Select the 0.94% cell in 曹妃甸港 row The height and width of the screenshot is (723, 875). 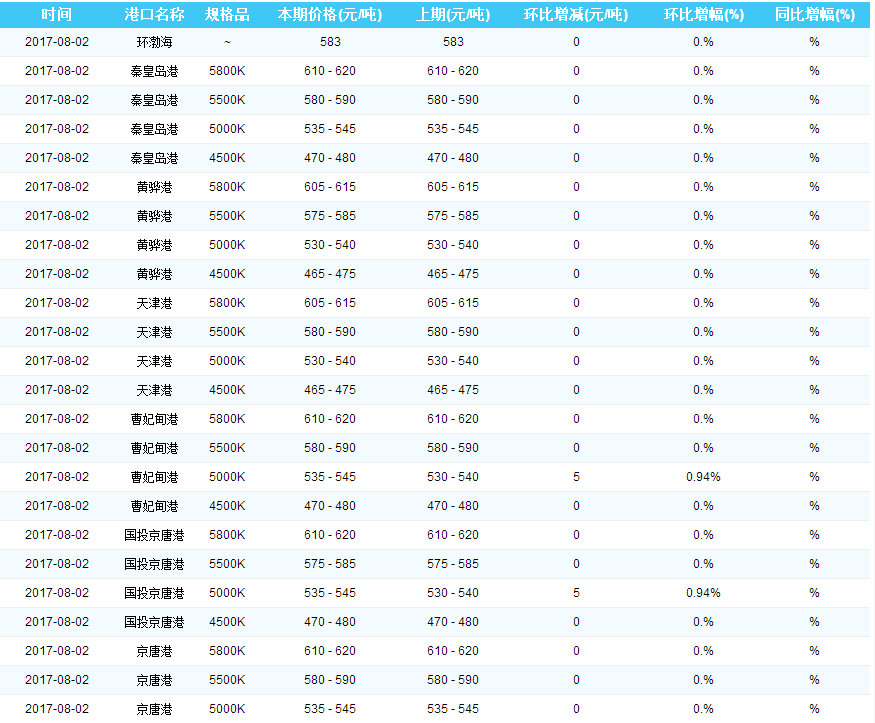tap(703, 477)
